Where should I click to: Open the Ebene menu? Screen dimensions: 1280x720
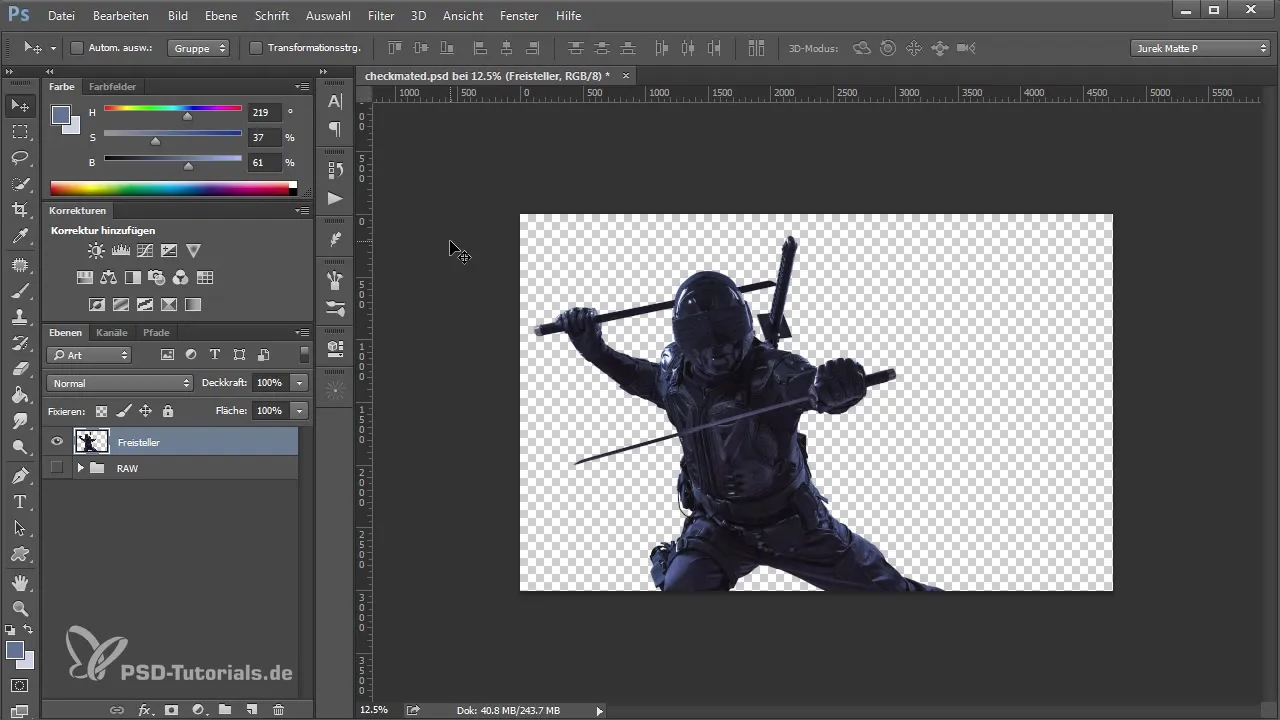221,16
